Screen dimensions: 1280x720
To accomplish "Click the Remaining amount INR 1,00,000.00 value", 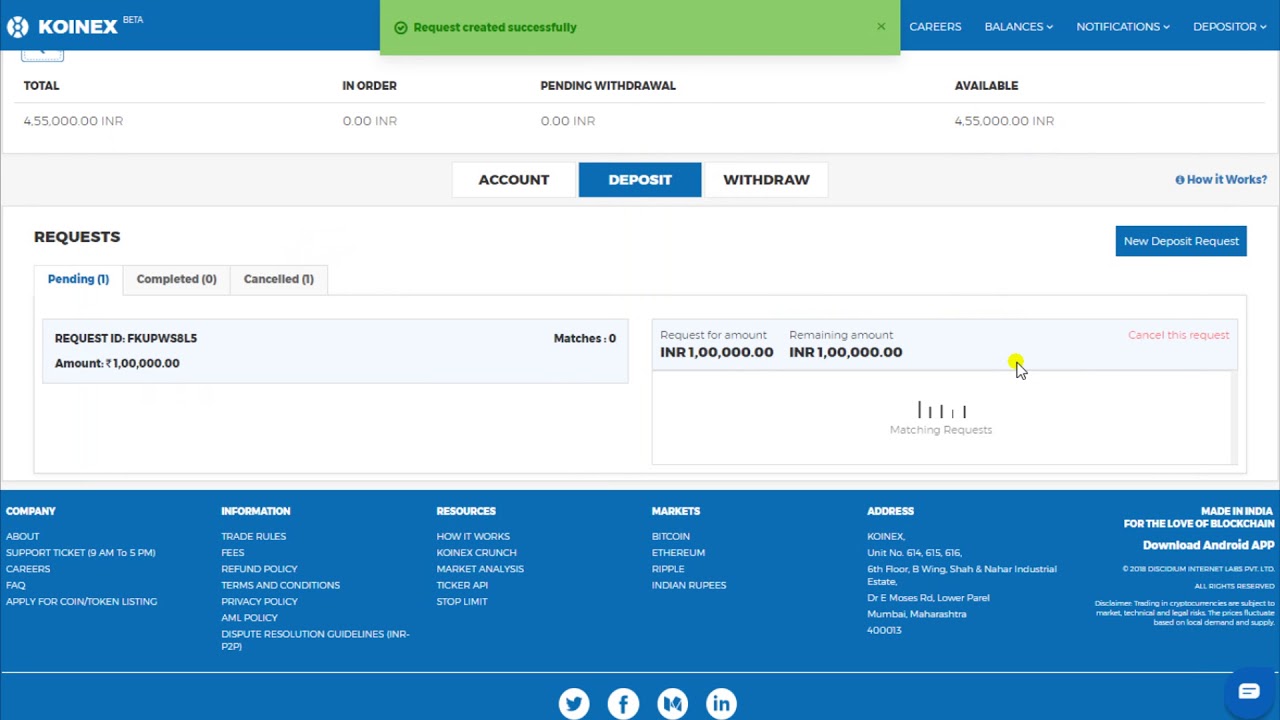I will (846, 352).
